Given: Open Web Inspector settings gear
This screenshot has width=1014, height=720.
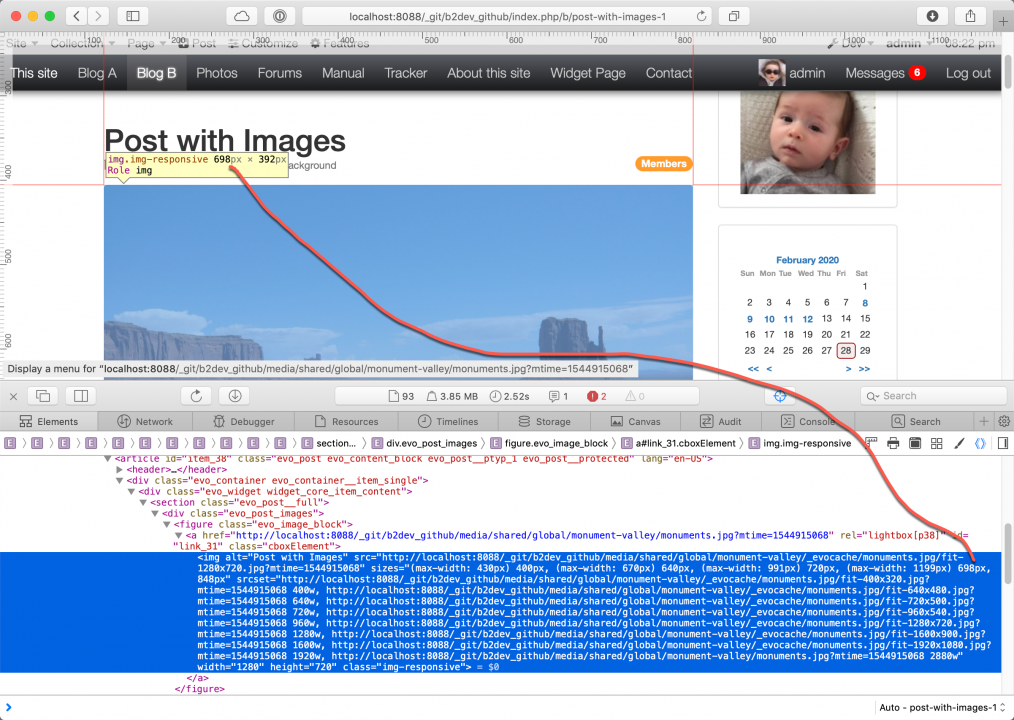Looking at the screenshot, I should [x=1004, y=421].
